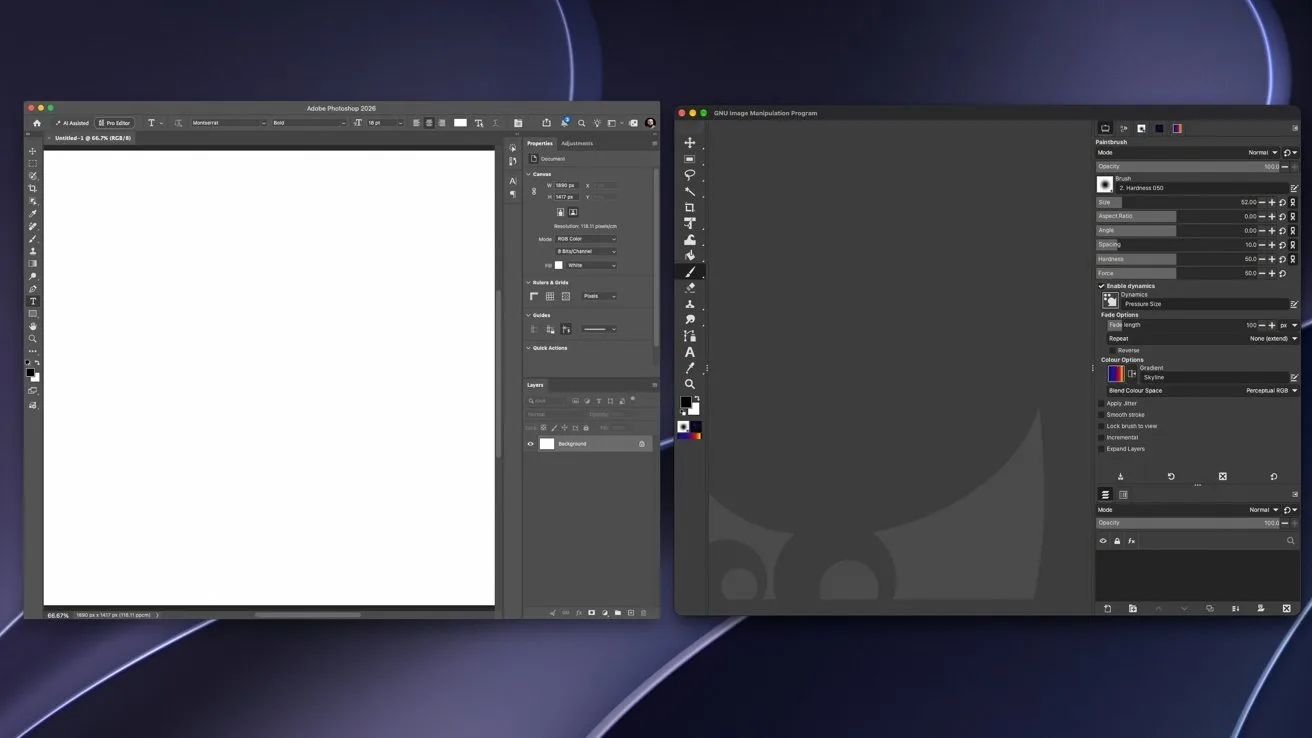
Task: Select the Hand tool in Photoshop
Action: pyautogui.click(x=33, y=326)
